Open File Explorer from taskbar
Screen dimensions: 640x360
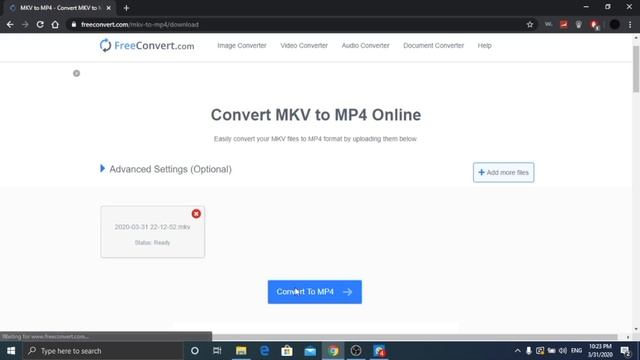(x=241, y=351)
